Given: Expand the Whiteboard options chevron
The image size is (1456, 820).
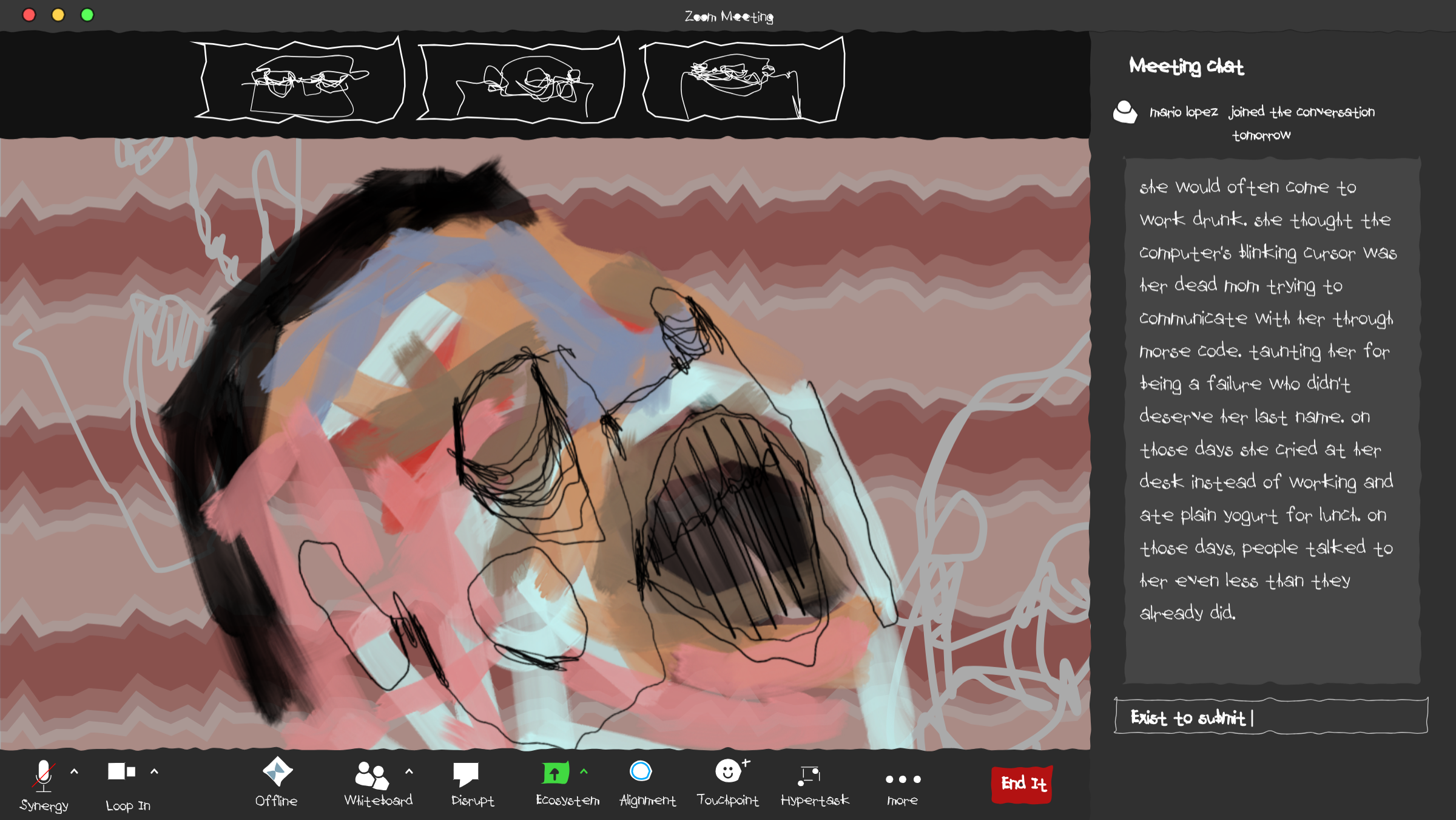Looking at the screenshot, I should 409,771.
